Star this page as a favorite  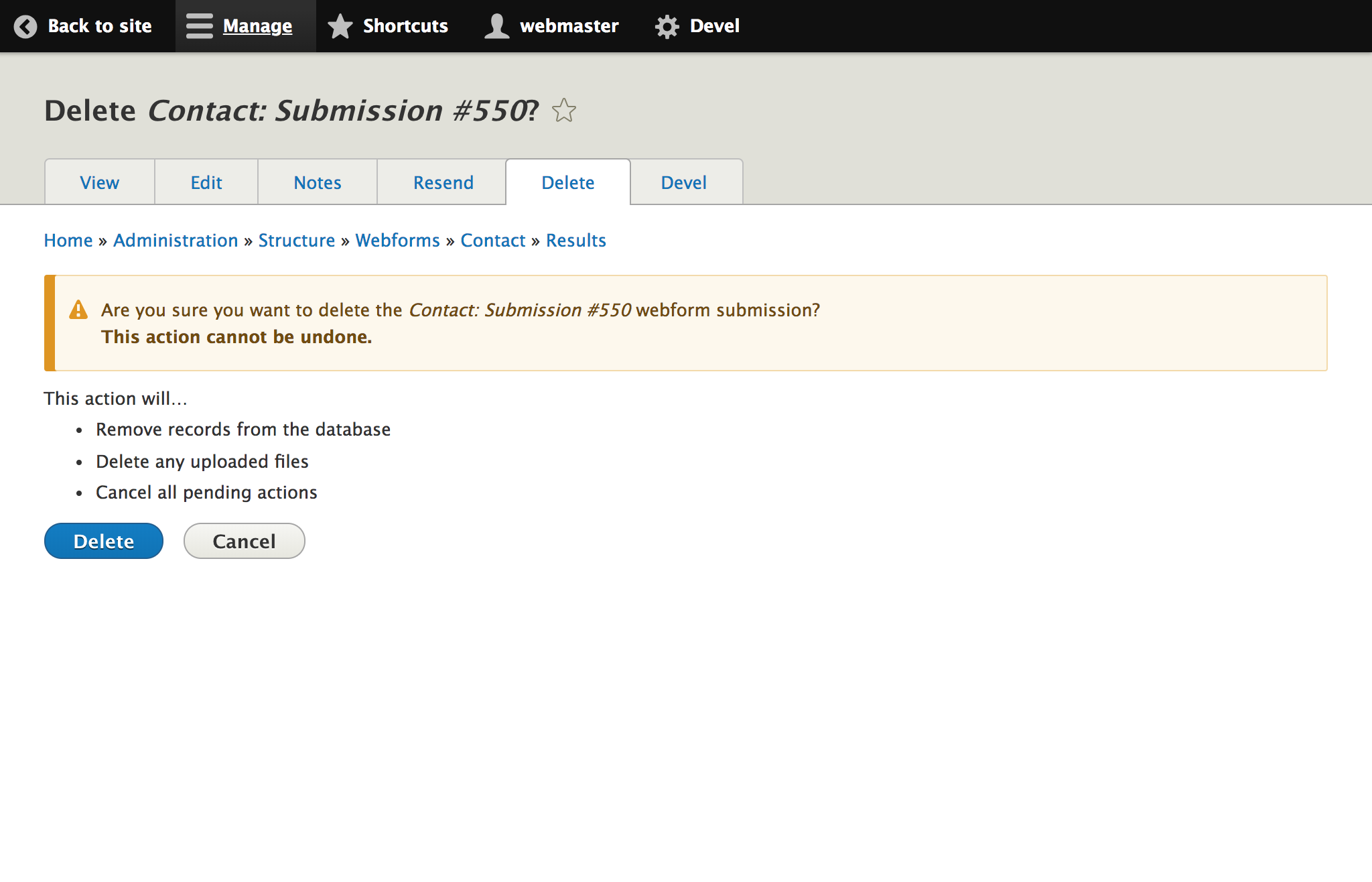pos(563,111)
